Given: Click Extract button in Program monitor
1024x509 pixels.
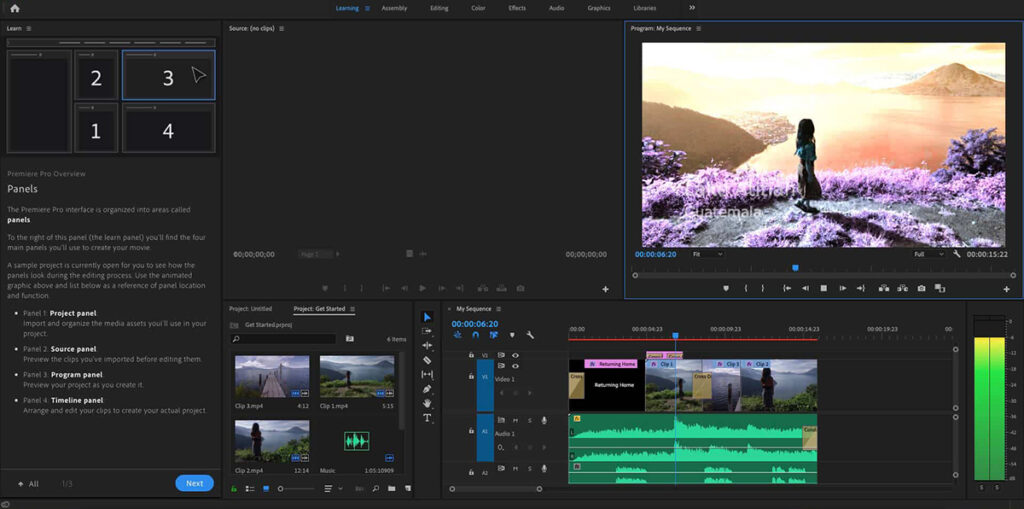Looking at the screenshot, I should pyautogui.click(x=903, y=288).
